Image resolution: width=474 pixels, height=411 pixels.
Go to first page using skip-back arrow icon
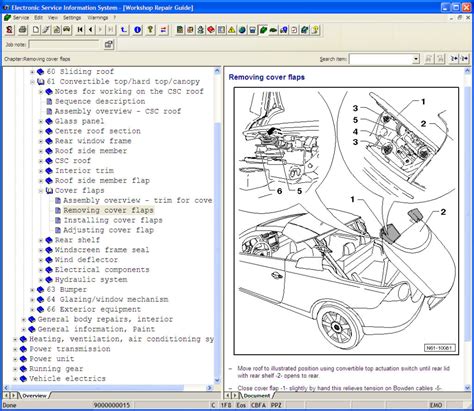[80, 30]
